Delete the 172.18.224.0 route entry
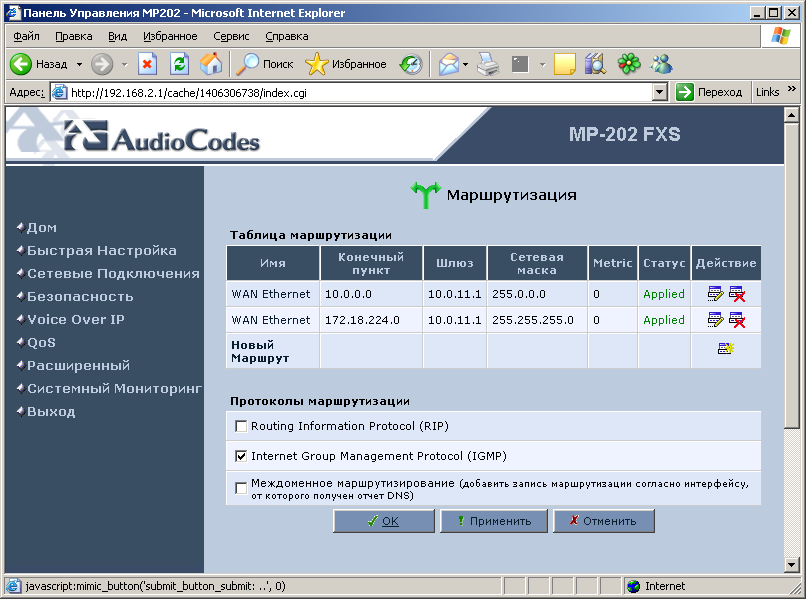This screenshot has width=806, height=599. tap(737, 320)
